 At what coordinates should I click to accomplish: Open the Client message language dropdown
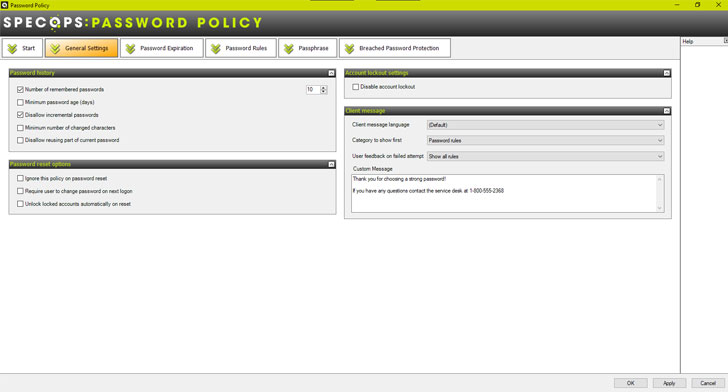point(545,125)
